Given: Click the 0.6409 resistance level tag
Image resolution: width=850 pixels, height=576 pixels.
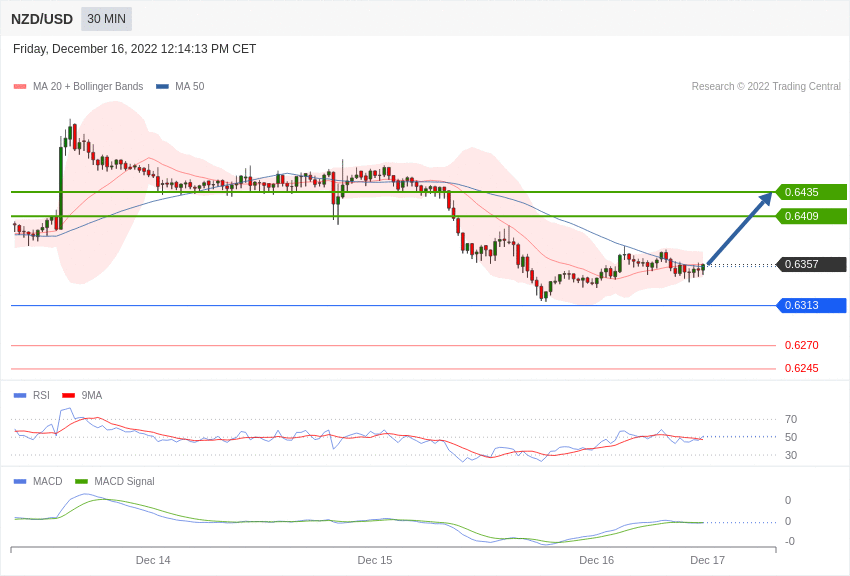Looking at the screenshot, I should (810, 216).
